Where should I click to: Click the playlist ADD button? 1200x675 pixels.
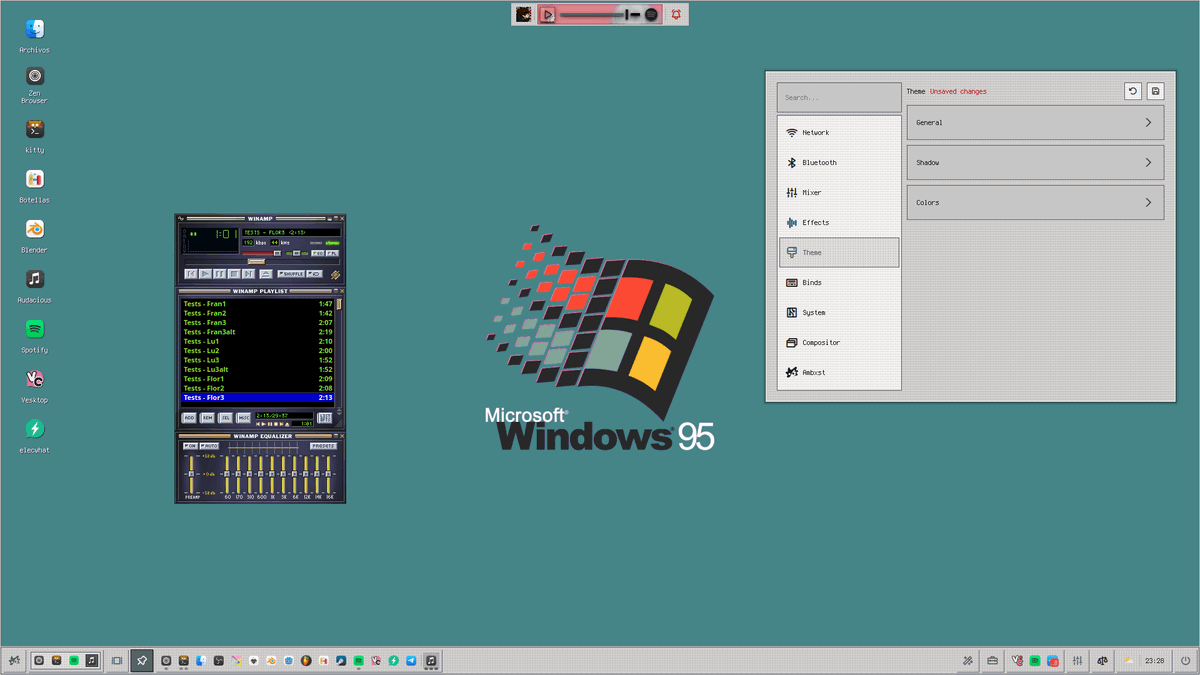tap(189, 418)
